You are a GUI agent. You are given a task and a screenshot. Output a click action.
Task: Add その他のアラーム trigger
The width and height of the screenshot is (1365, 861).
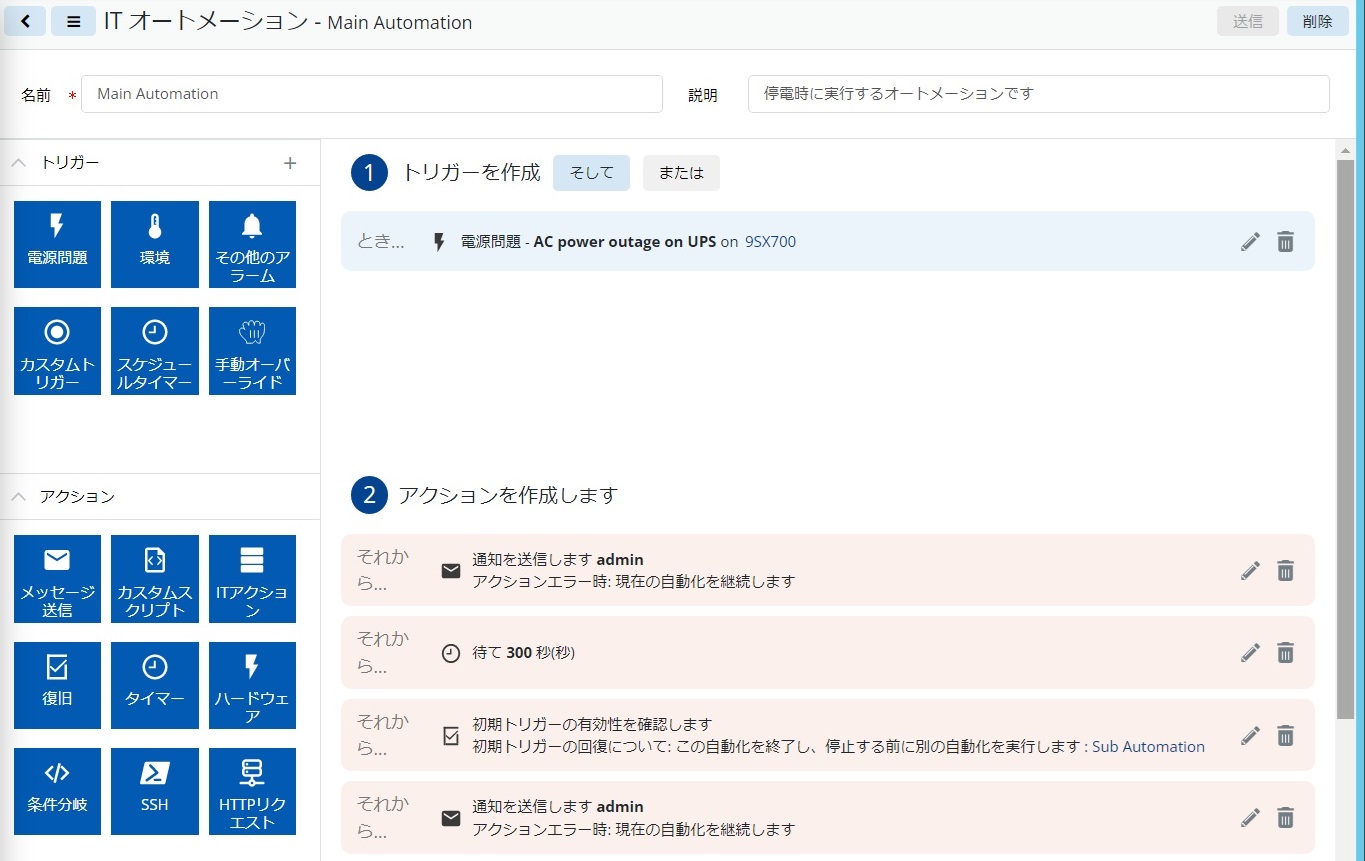(252, 244)
